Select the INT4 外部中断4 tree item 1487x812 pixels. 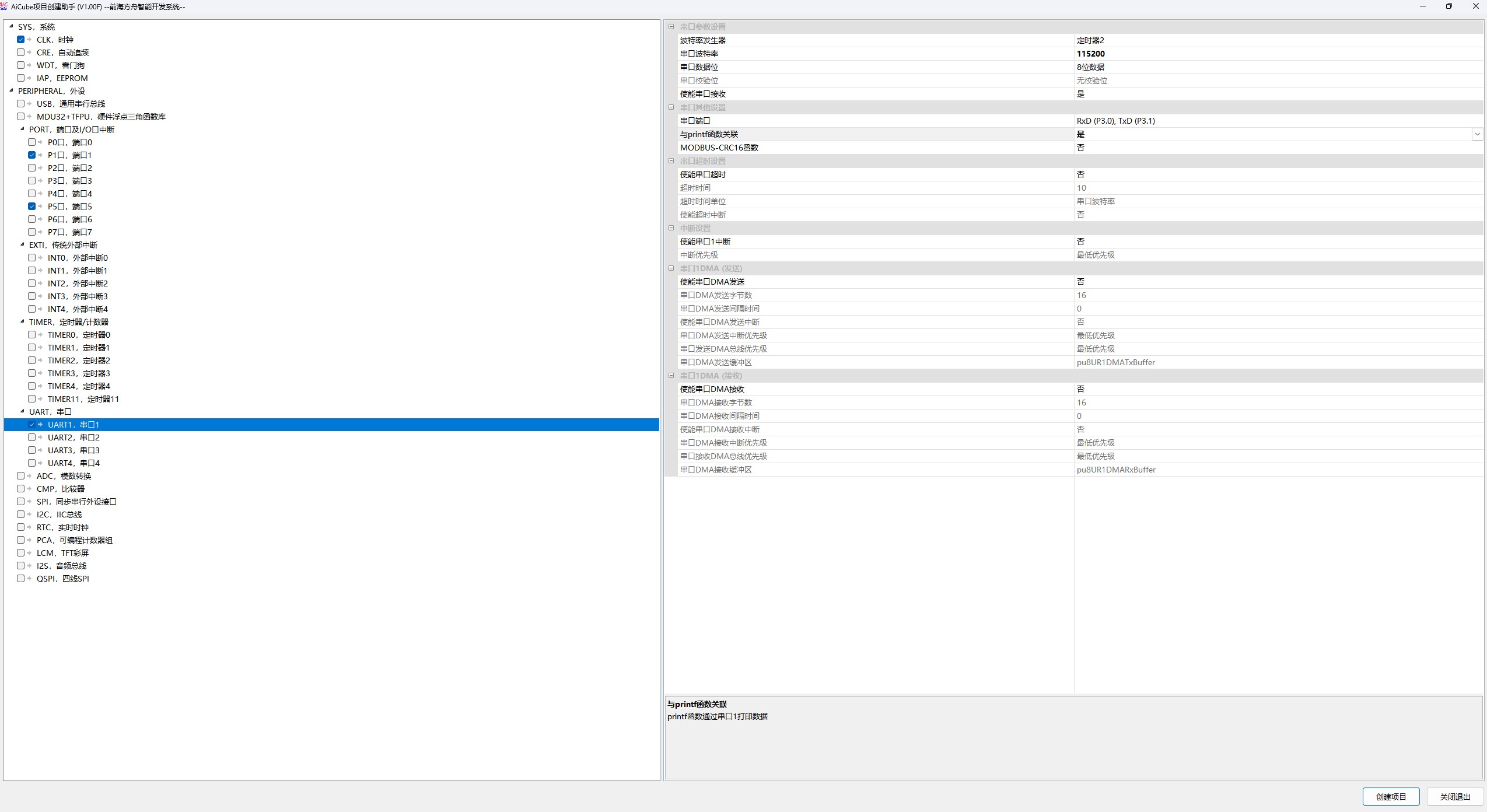[x=78, y=309]
